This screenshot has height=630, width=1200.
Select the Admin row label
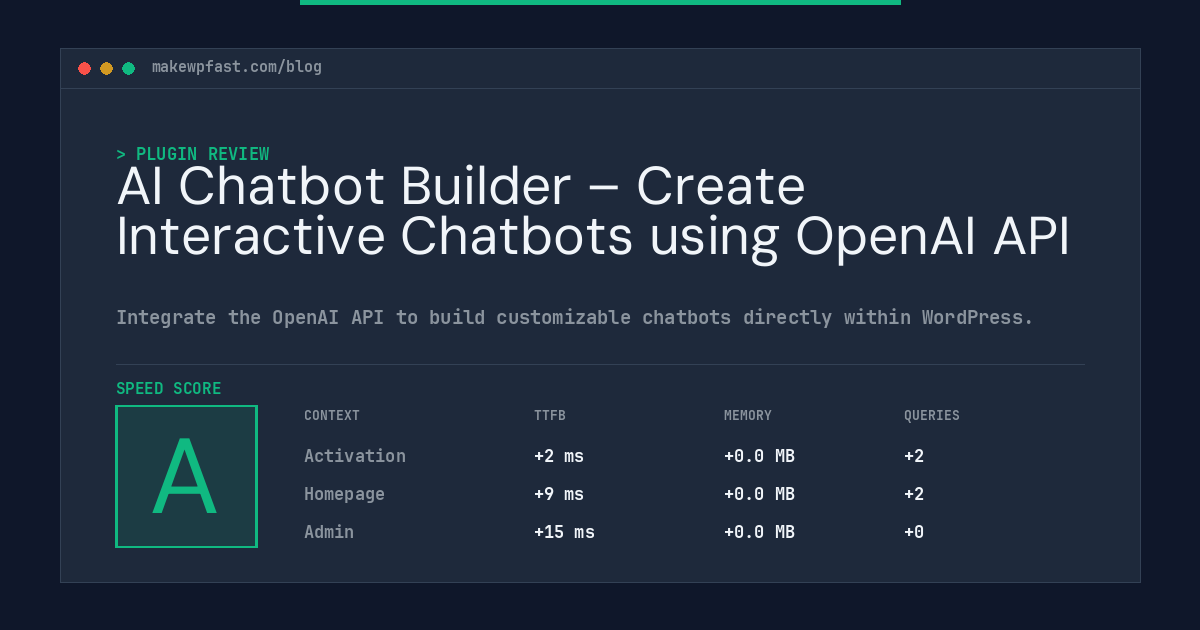click(x=329, y=532)
